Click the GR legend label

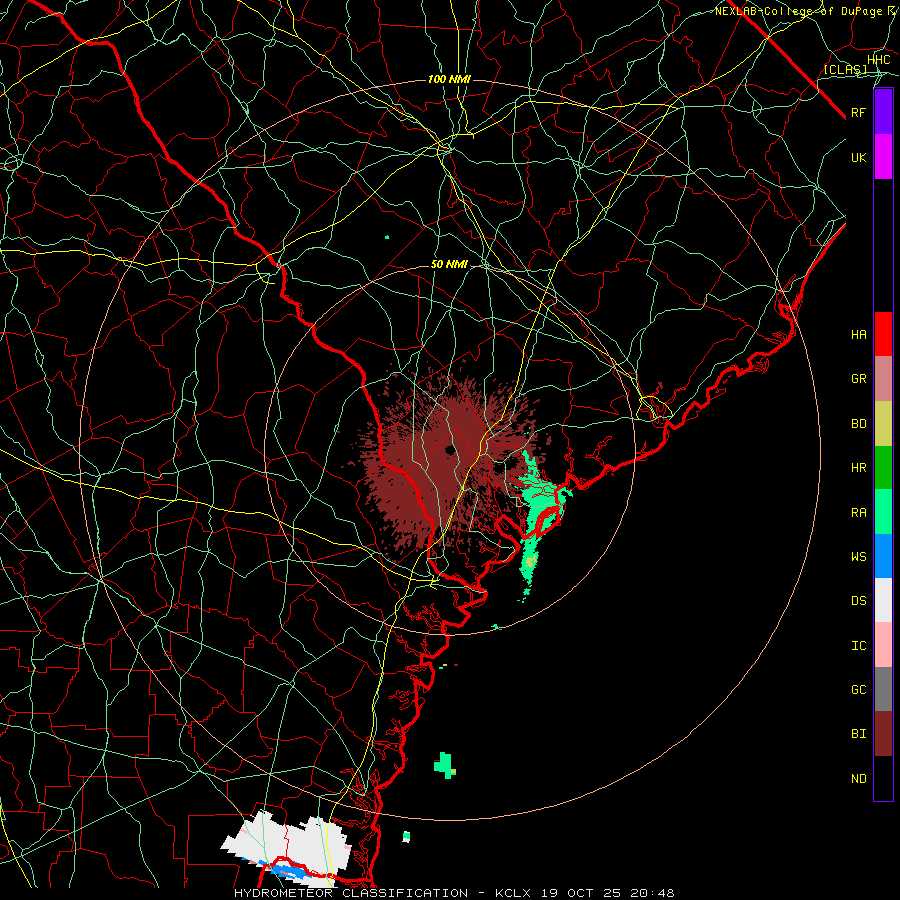pyautogui.click(x=858, y=379)
